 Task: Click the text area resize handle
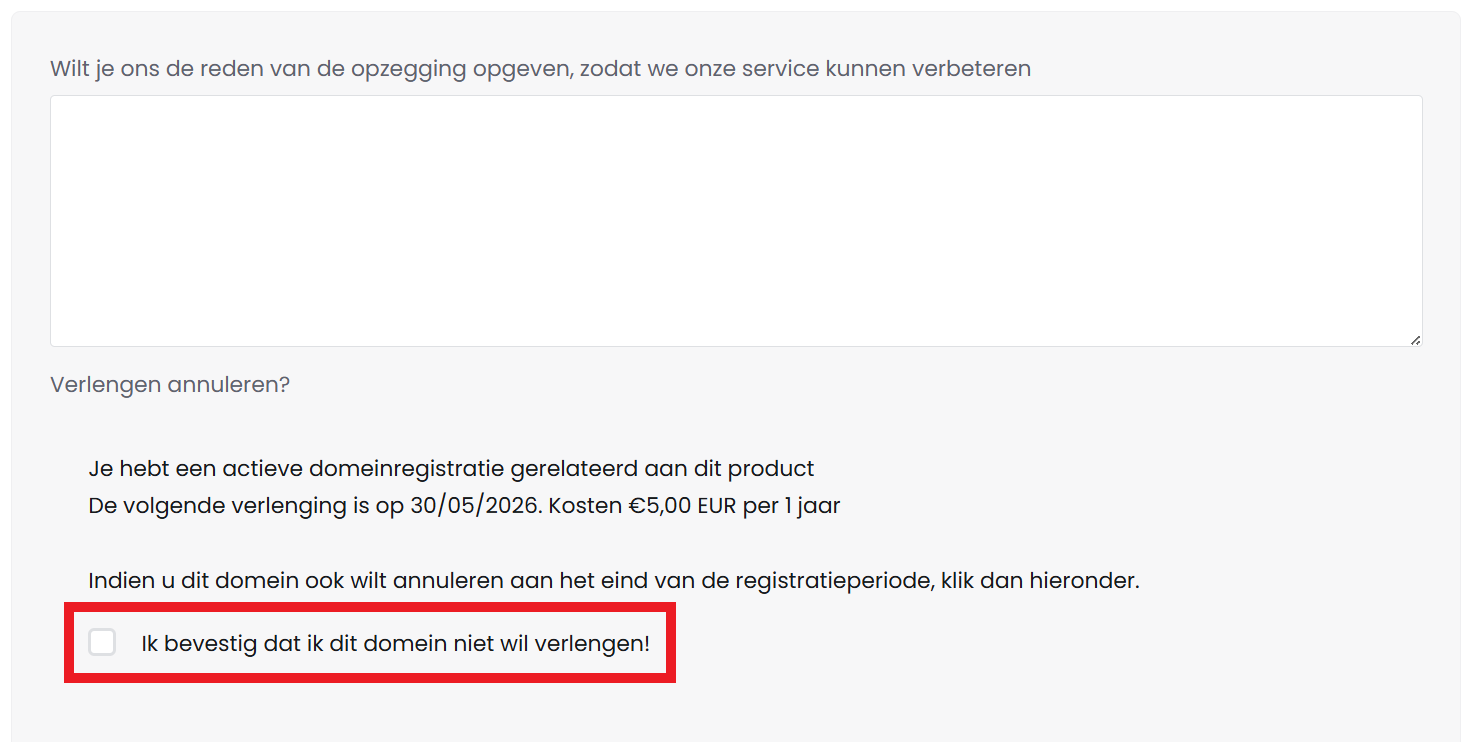(1415, 340)
